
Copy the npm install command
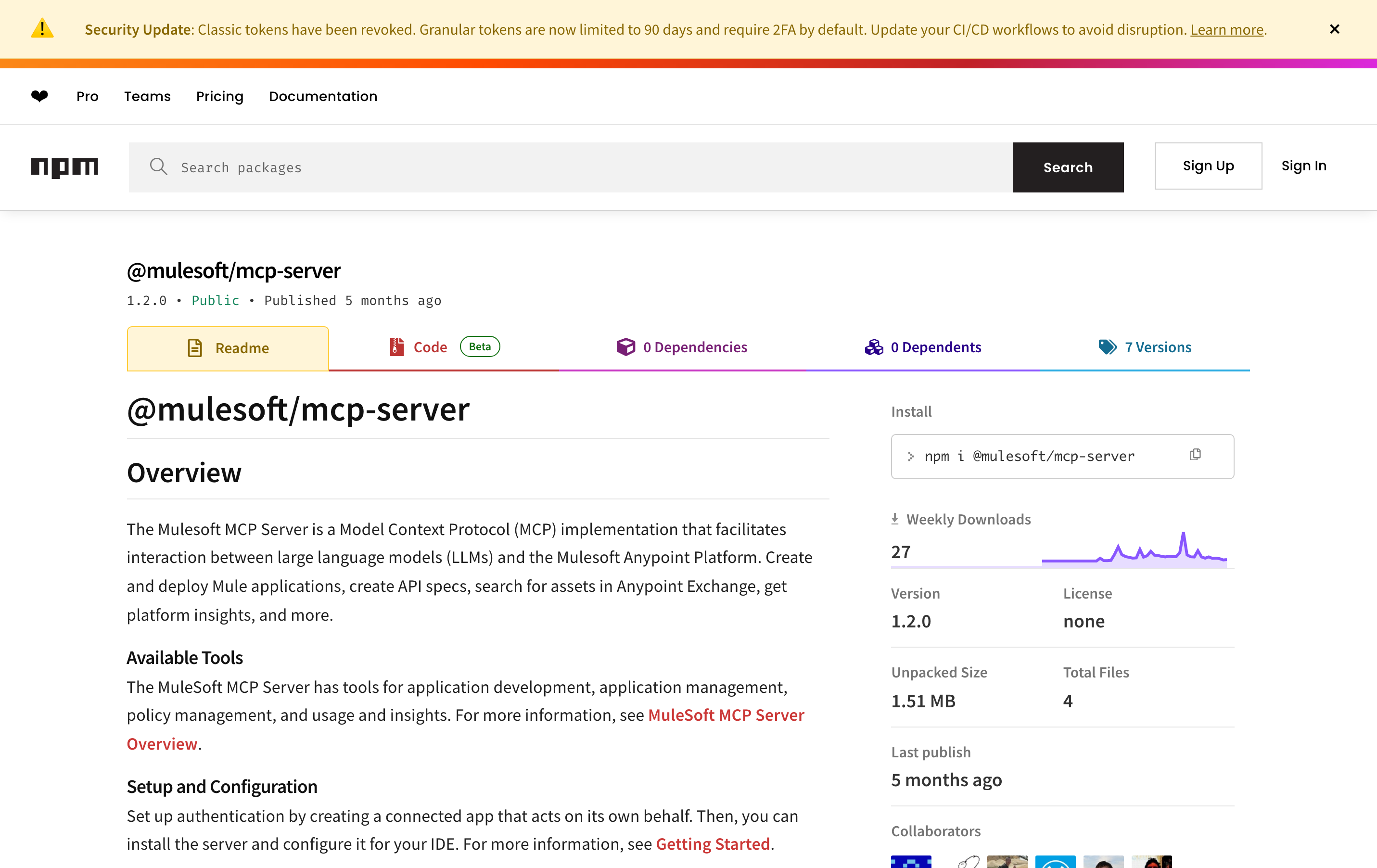pyautogui.click(x=1195, y=455)
